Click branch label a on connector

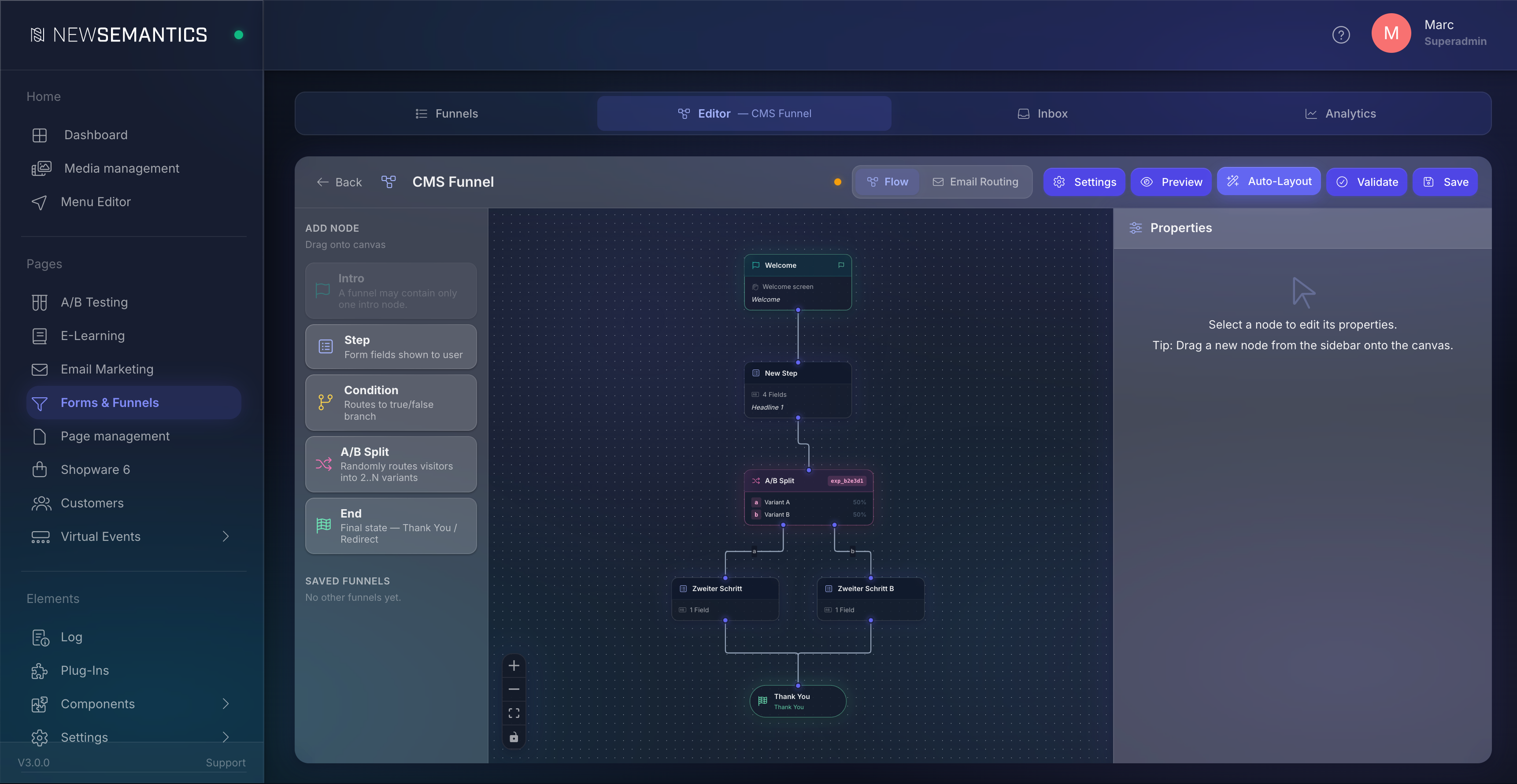(754, 551)
